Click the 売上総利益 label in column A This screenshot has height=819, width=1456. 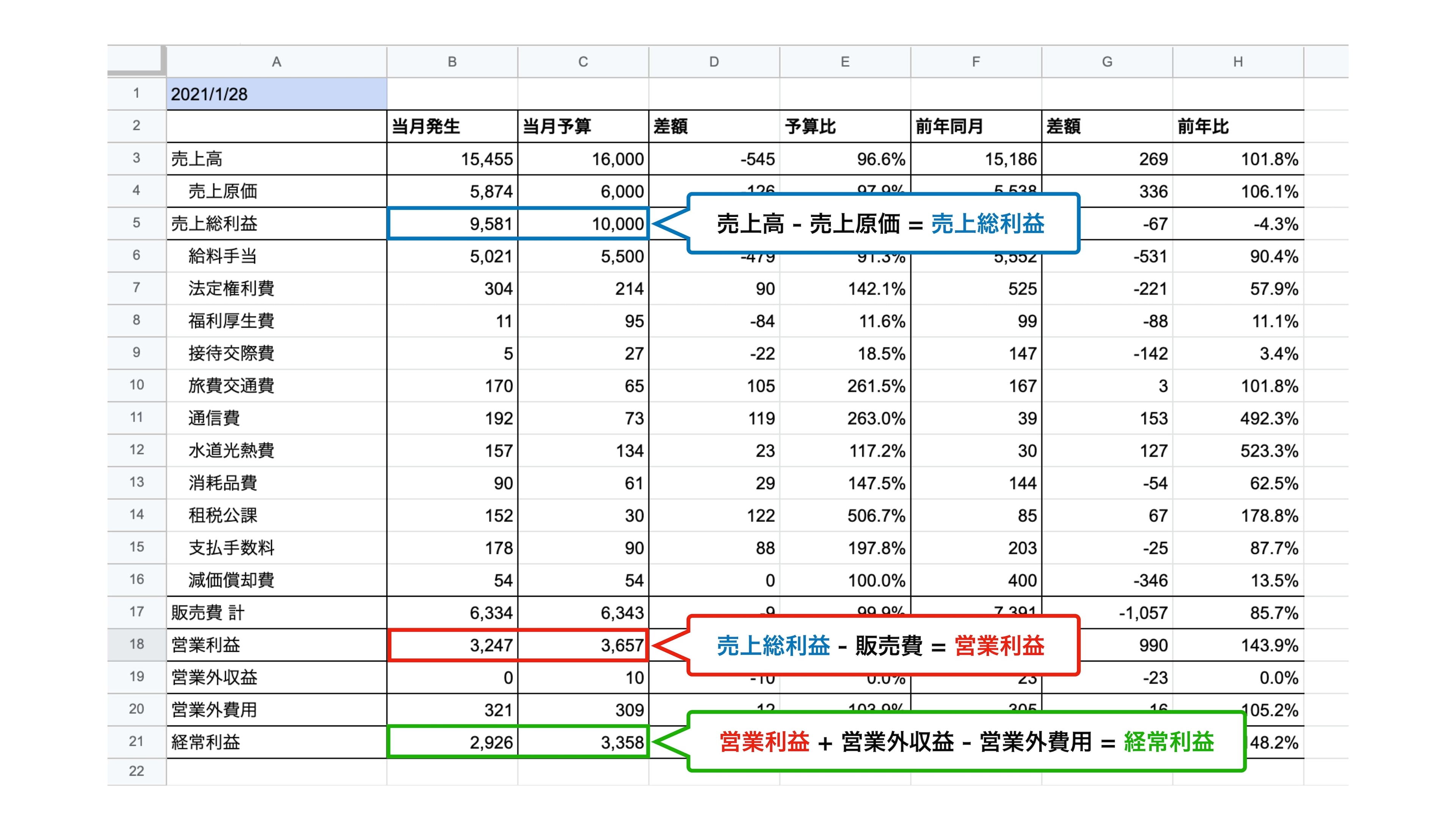276,223
